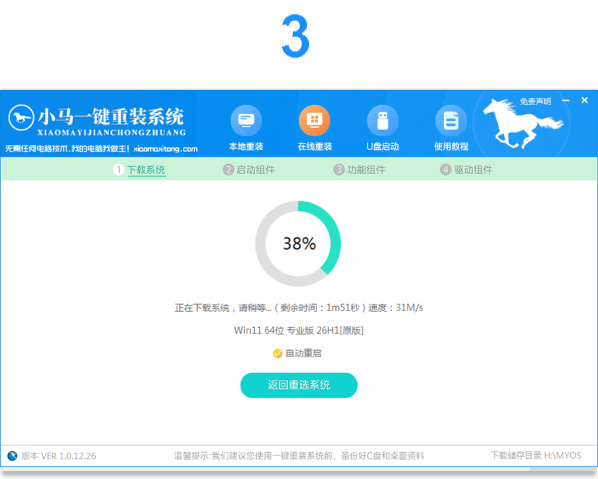Click the 返回重选系统 button
This screenshot has width=598, height=479.
click(299, 385)
